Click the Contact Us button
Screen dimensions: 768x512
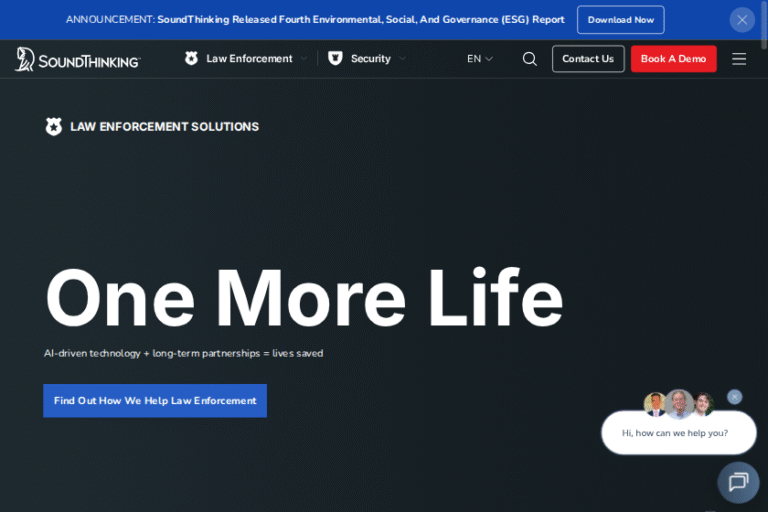point(588,59)
